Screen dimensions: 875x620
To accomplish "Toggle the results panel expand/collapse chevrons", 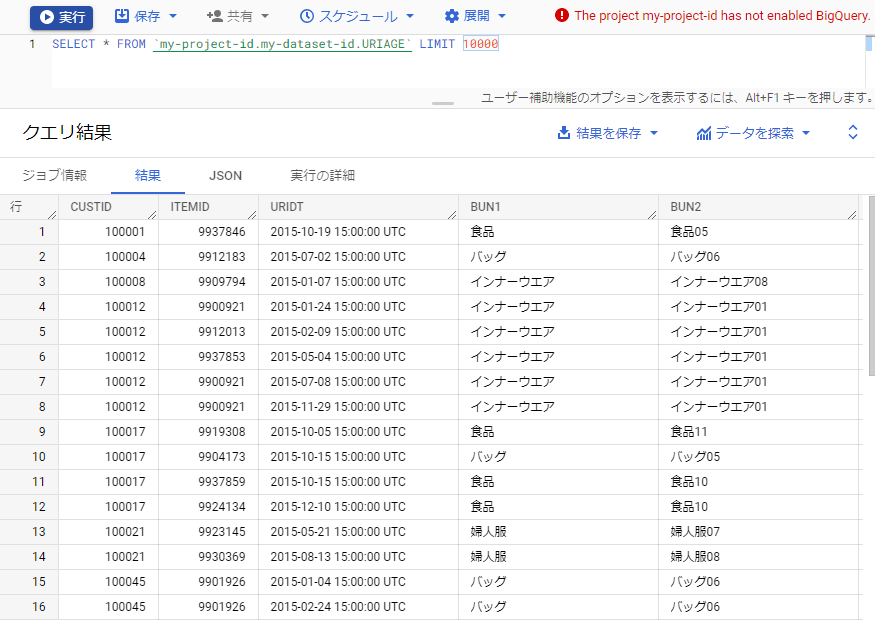I will 853,132.
